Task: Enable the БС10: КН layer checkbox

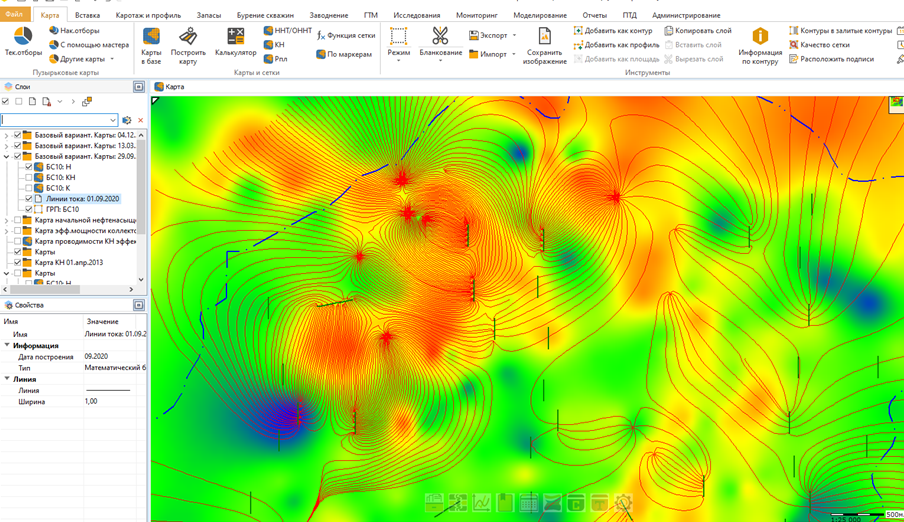Action: (x=29, y=177)
